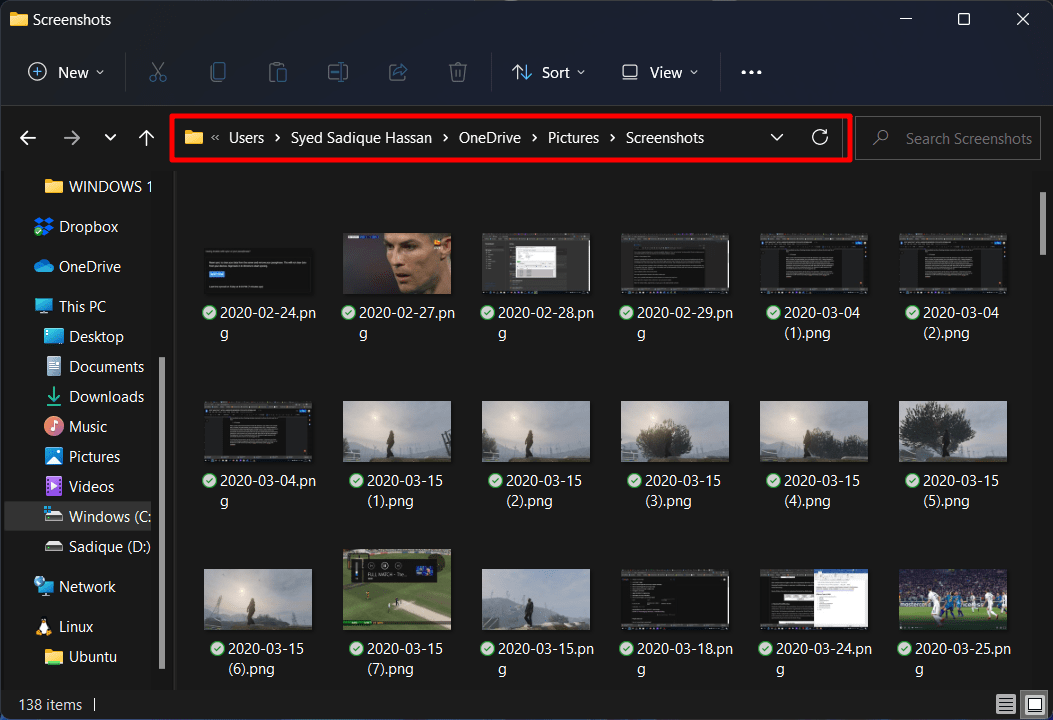Image resolution: width=1053 pixels, height=720 pixels.
Task: Click the Rename icon in toolbar
Action: click(338, 72)
